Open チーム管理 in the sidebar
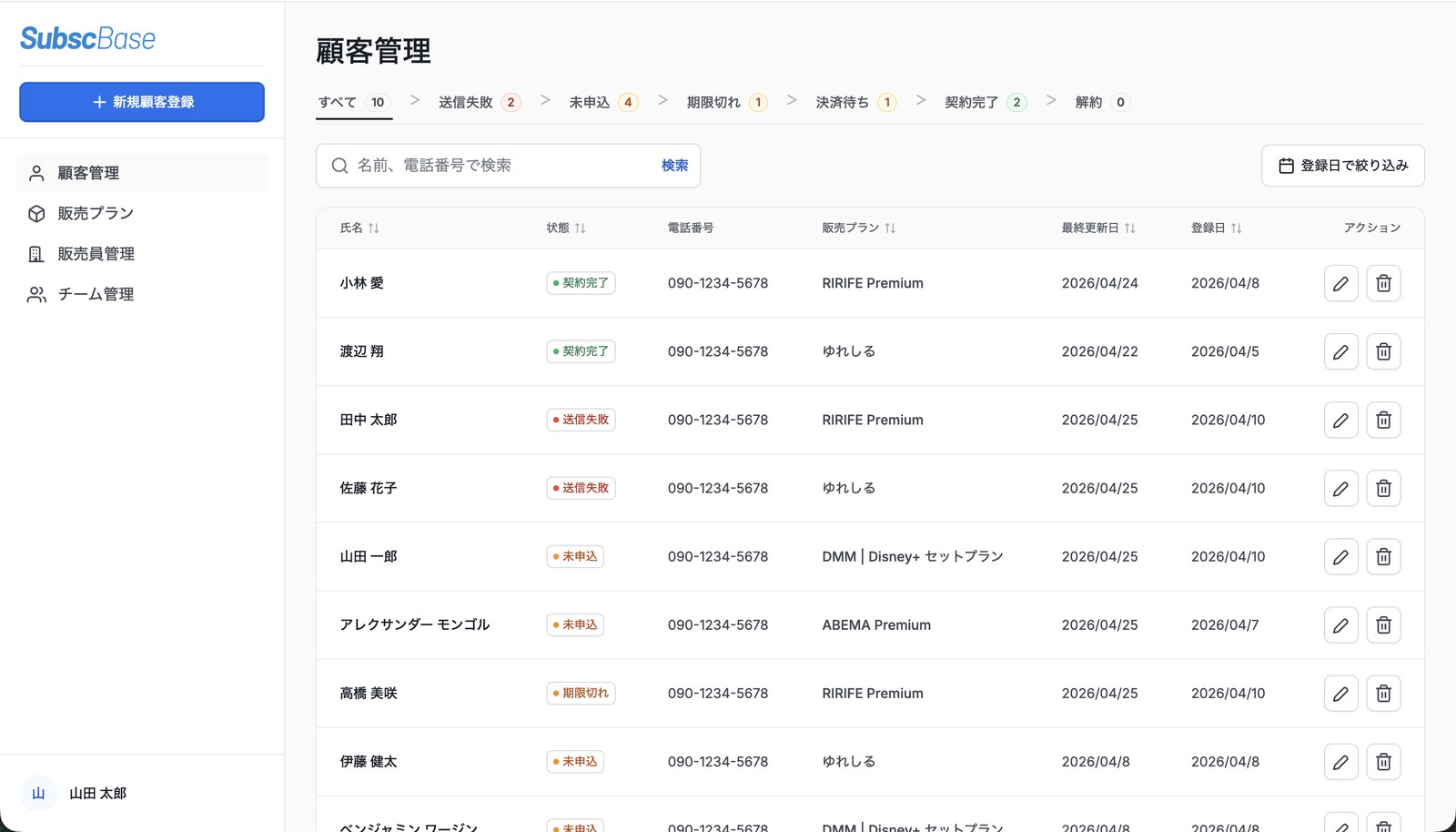Image resolution: width=1456 pixels, height=832 pixels. click(x=142, y=294)
